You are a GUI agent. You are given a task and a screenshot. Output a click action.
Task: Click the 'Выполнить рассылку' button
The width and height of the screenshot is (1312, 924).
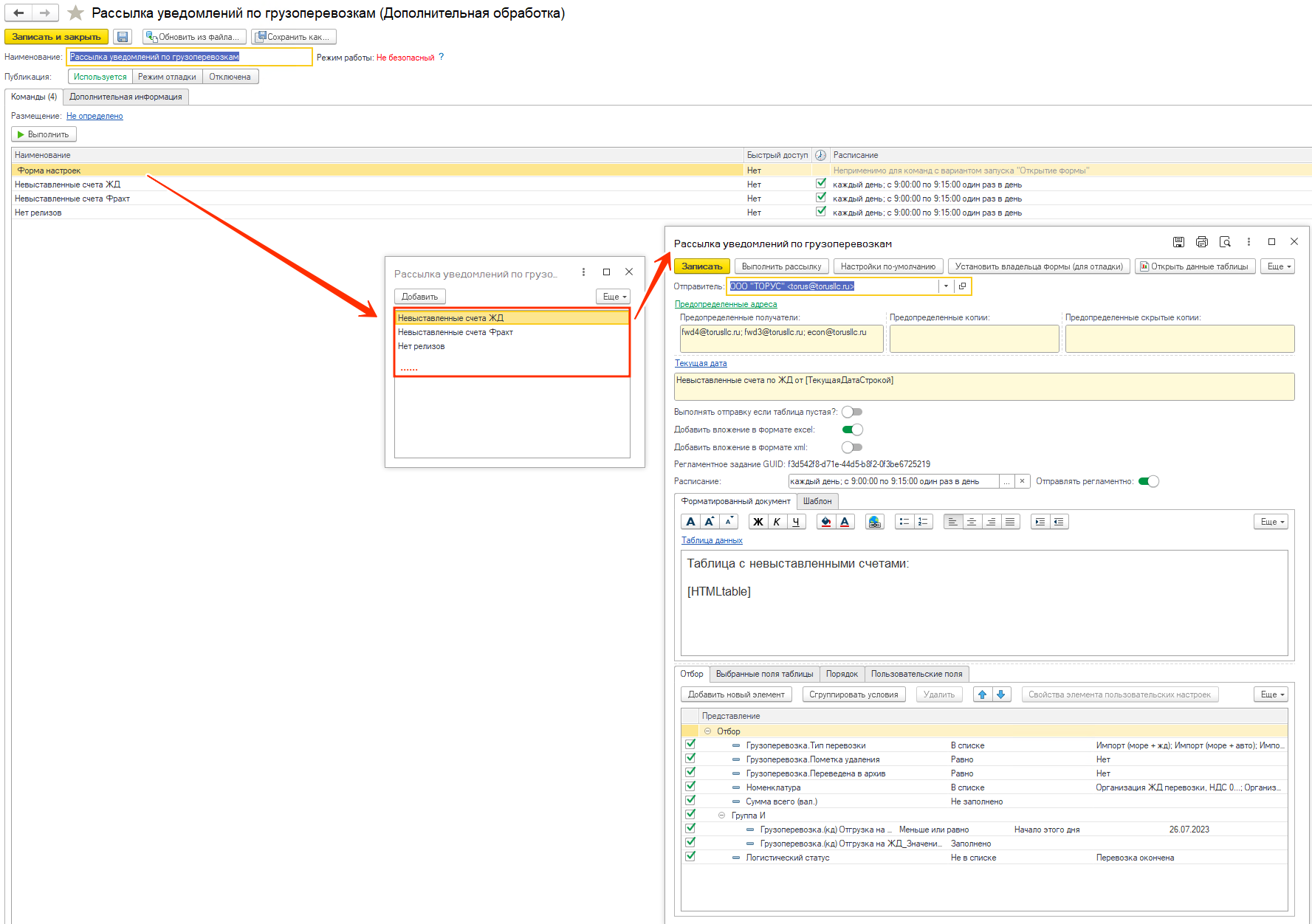(781, 266)
